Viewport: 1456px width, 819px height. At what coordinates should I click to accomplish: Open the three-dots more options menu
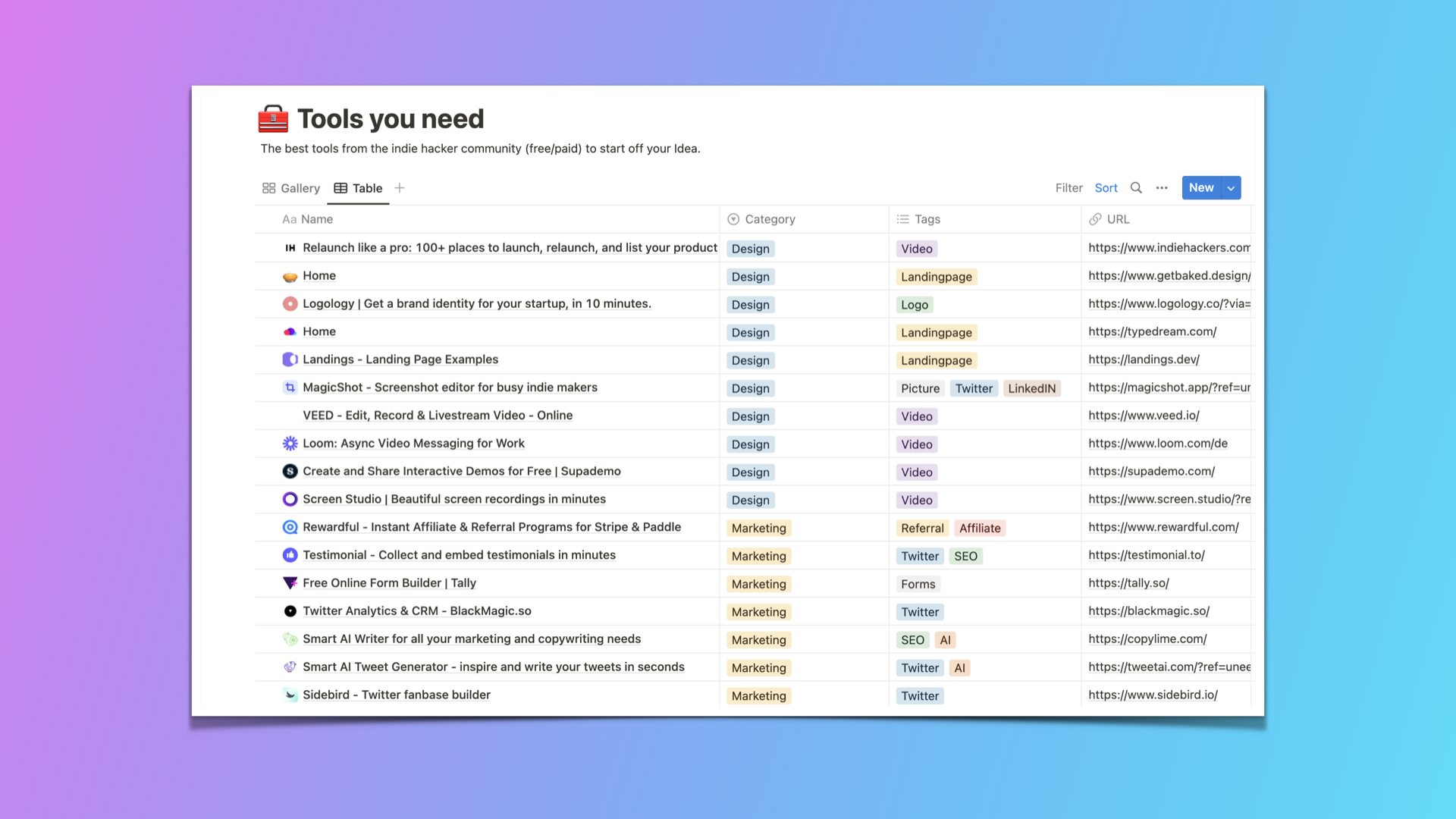click(1162, 188)
